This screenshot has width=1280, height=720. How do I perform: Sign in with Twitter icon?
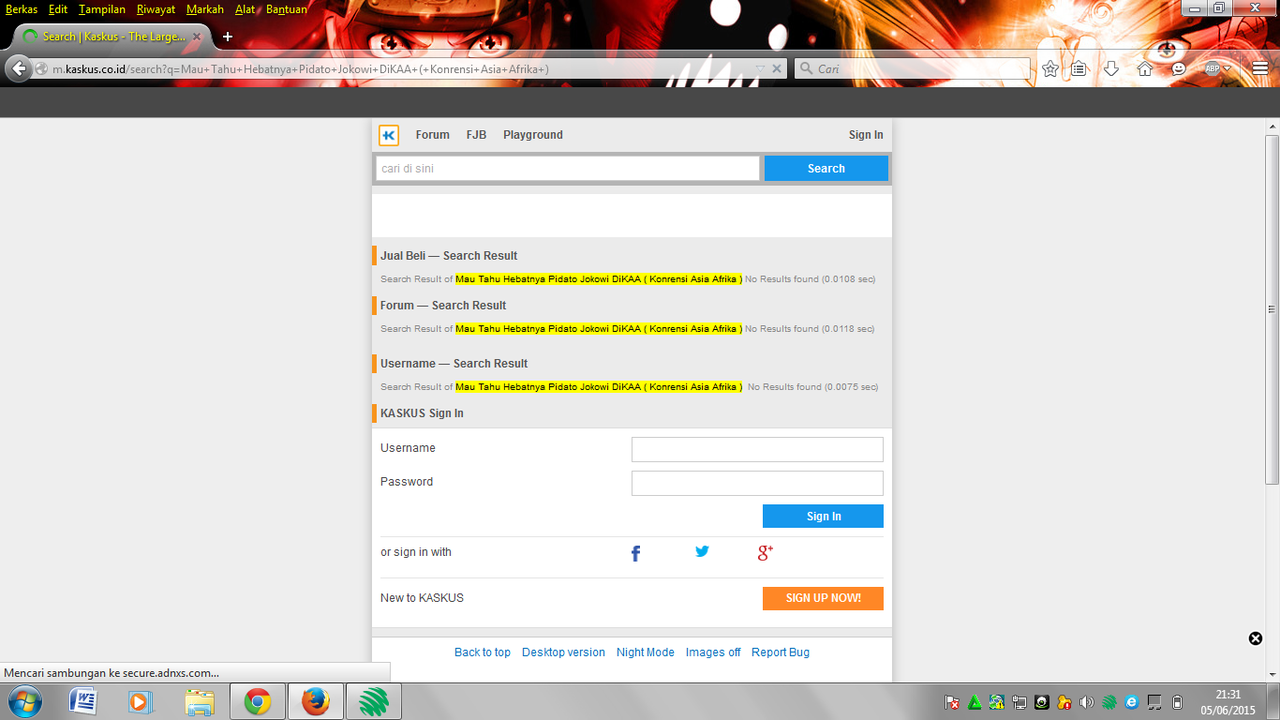(702, 551)
